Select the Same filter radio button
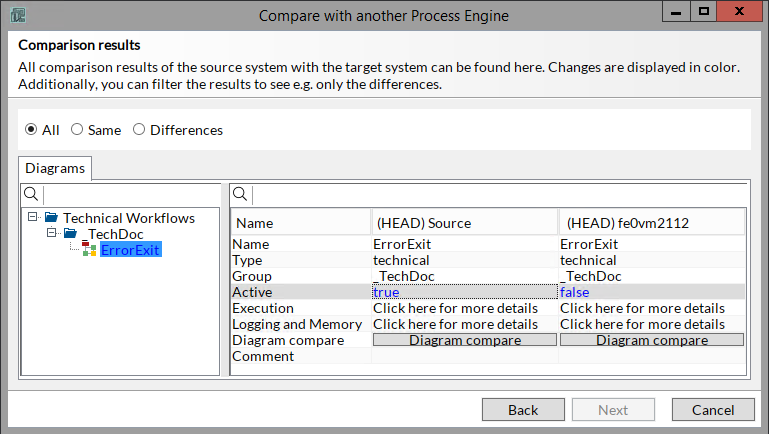 [77, 130]
